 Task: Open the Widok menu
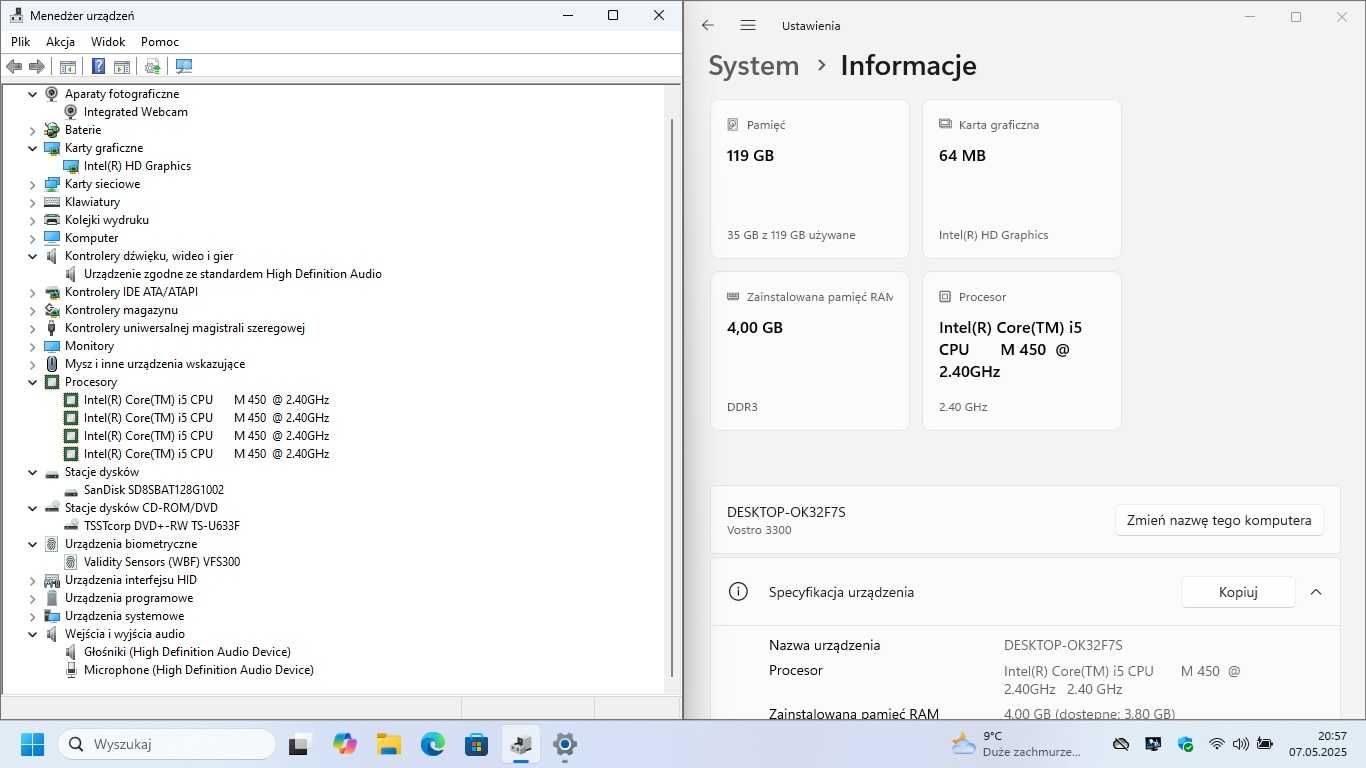point(108,42)
